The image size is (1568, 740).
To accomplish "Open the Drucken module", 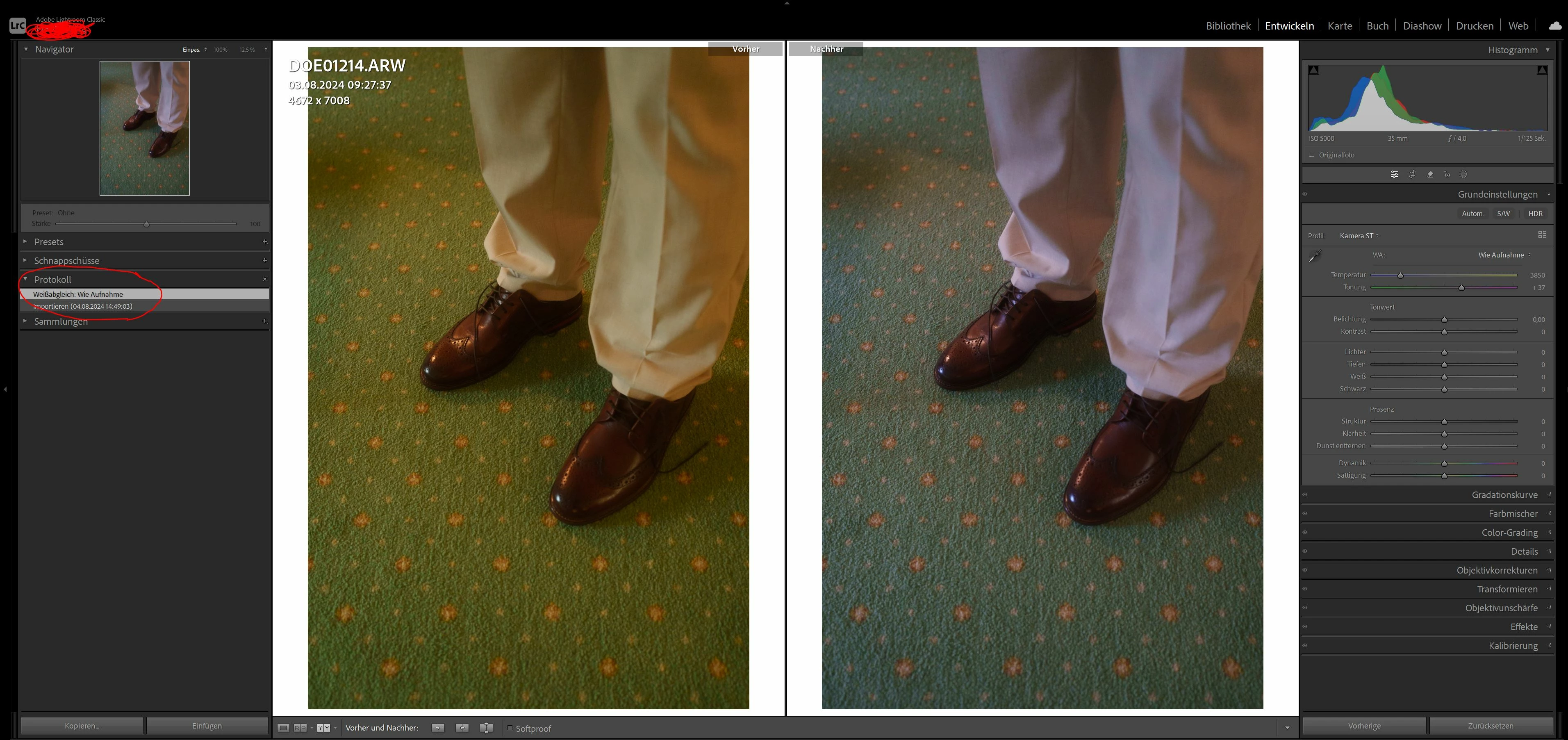I will (1474, 26).
